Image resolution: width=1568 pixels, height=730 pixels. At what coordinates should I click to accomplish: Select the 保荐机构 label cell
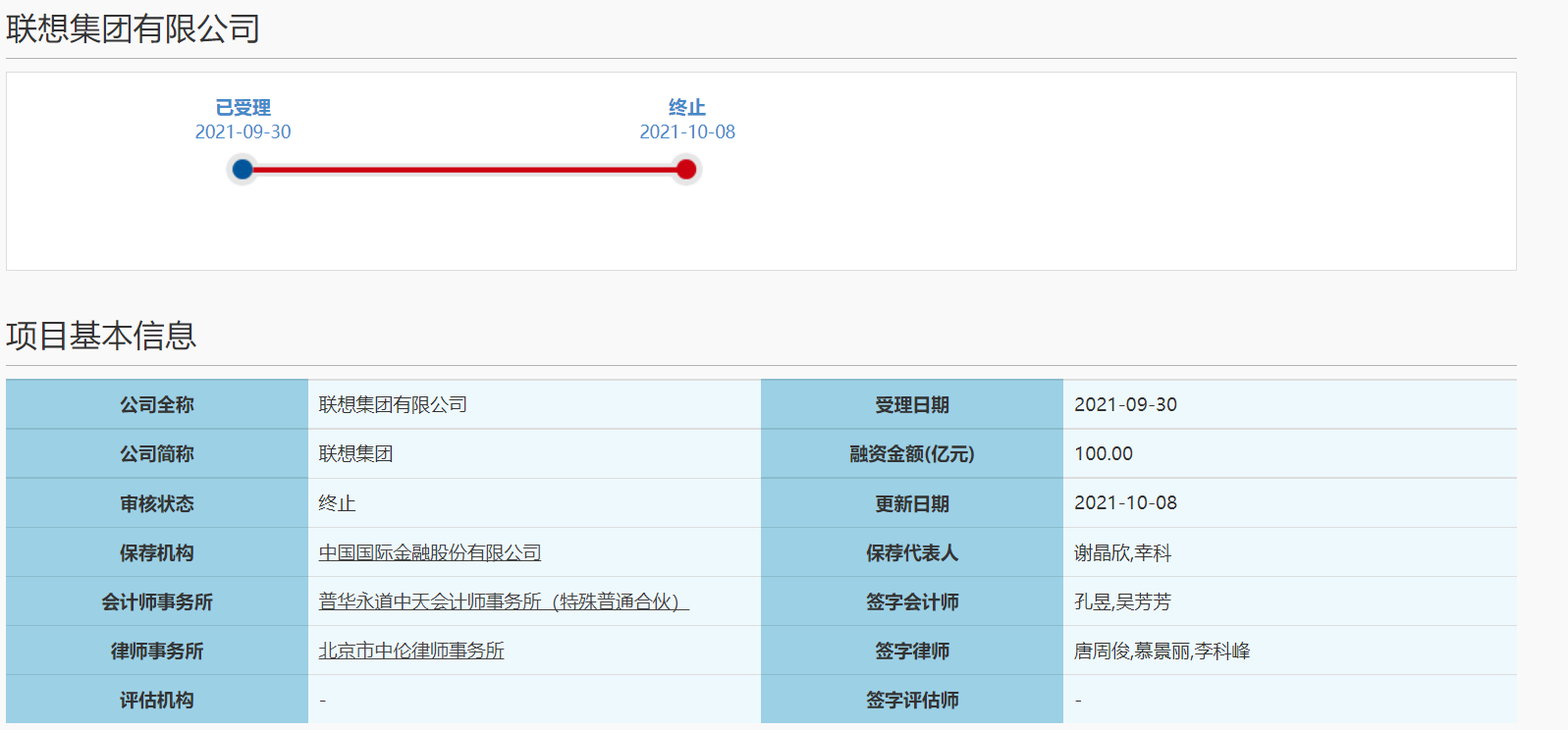coord(157,552)
